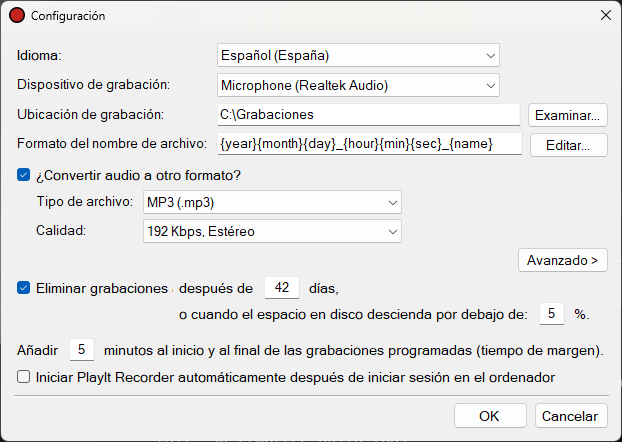Click the margin minutes field after Añadir
Viewport: 622px width, 442px height.
[x=82, y=350]
